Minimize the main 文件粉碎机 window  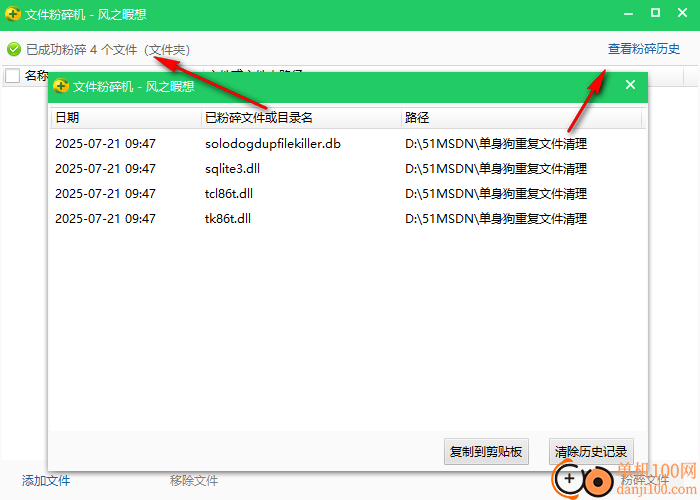629,13
